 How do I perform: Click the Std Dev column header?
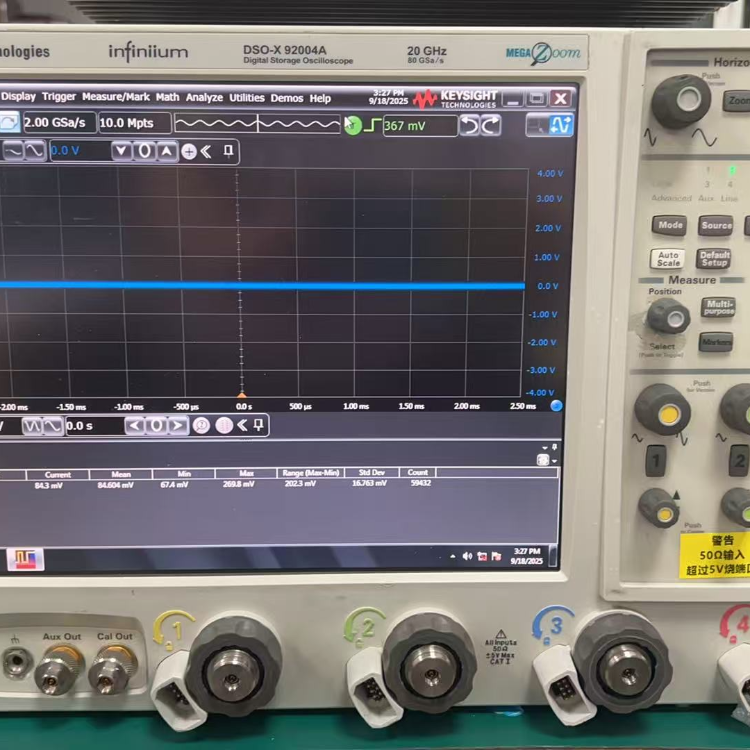click(x=372, y=472)
